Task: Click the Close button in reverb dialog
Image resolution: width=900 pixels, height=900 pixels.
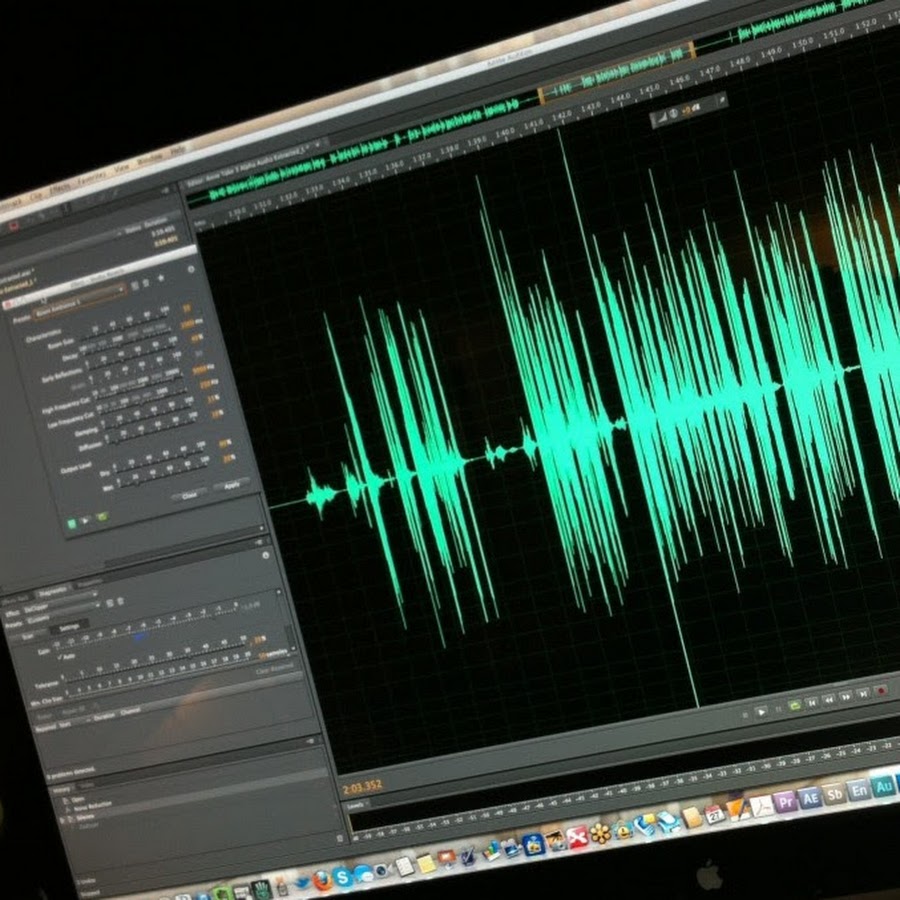Action: pos(187,494)
